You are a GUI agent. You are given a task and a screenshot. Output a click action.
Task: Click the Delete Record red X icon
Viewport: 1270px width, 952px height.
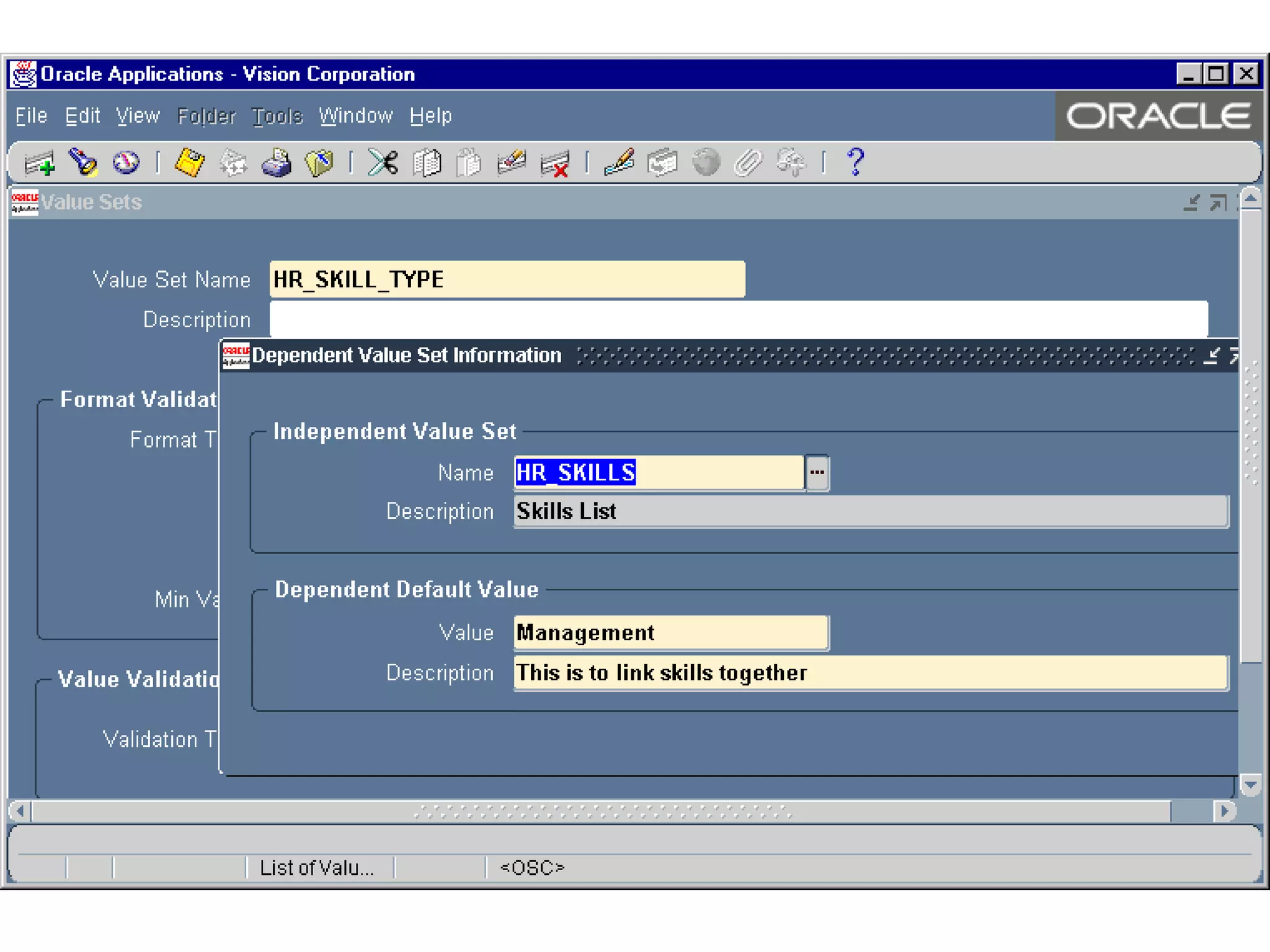(554, 165)
